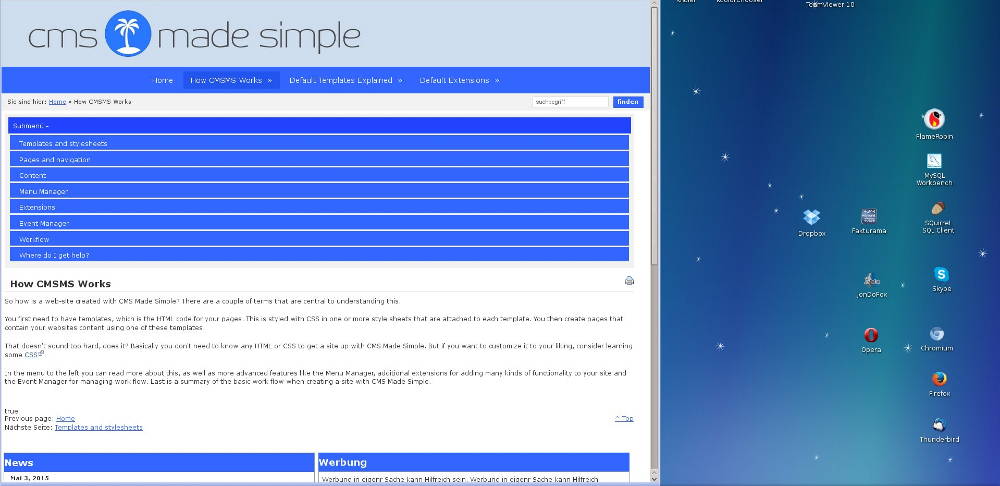The width and height of the screenshot is (1000, 486).
Task: Click the News section header
Action: tap(159, 462)
